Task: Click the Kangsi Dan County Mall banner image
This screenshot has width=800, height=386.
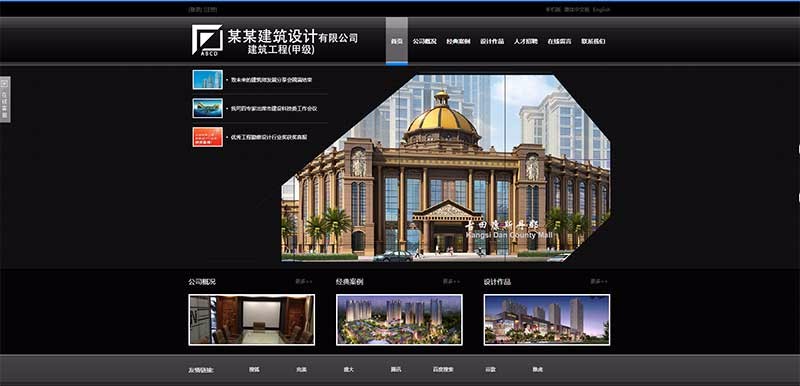Action: click(x=445, y=168)
